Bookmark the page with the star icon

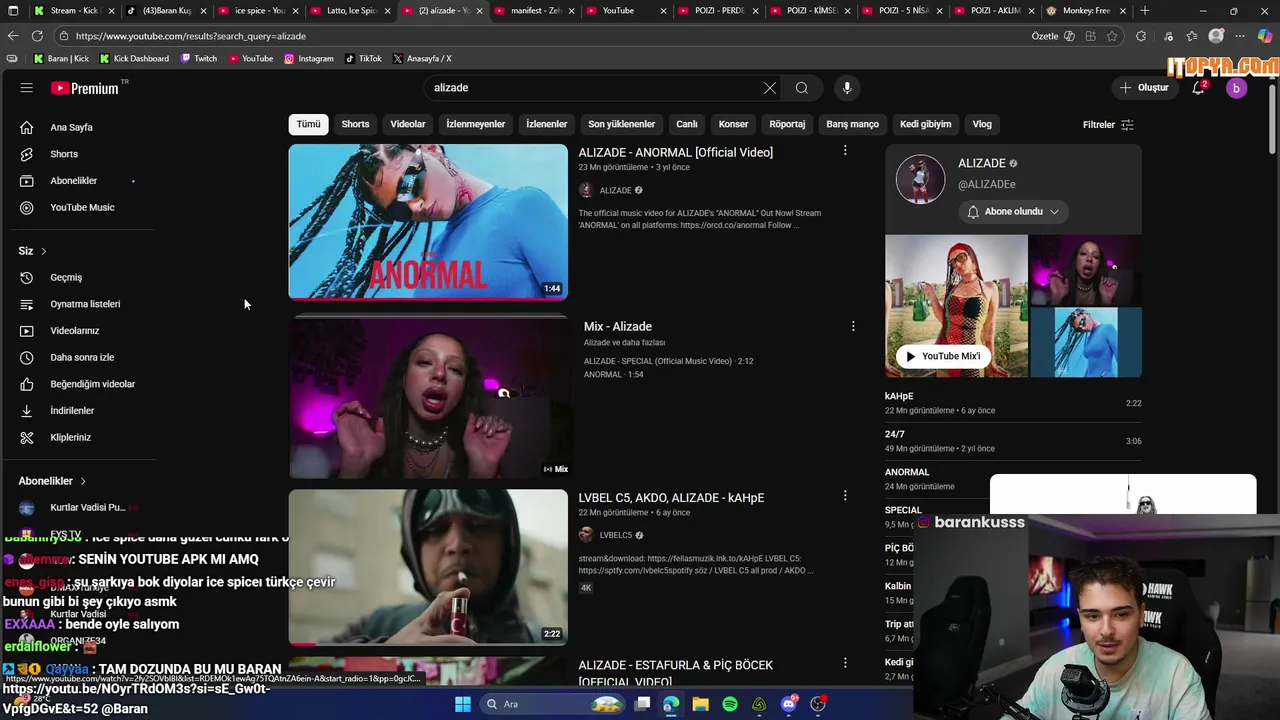pos(1112,36)
